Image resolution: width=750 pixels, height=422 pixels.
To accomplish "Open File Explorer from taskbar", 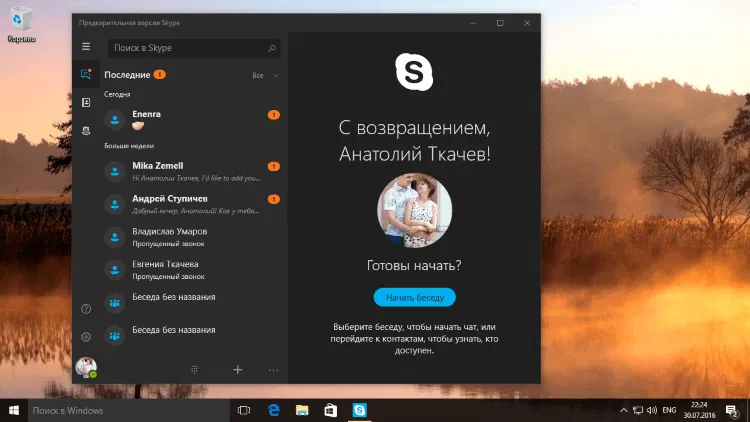I will pyautogui.click(x=302, y=410).
